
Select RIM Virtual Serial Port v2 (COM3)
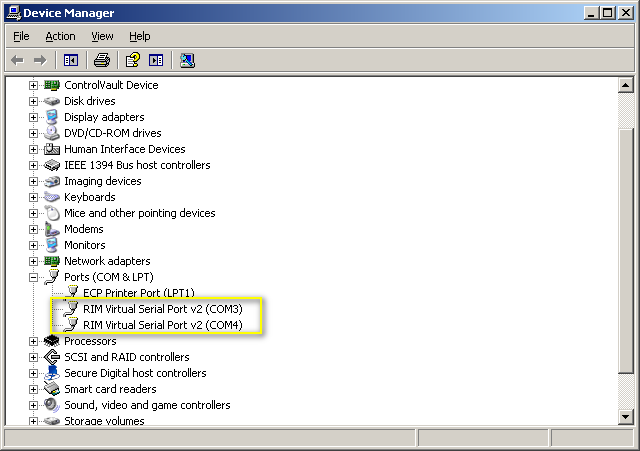coord(162,309)
